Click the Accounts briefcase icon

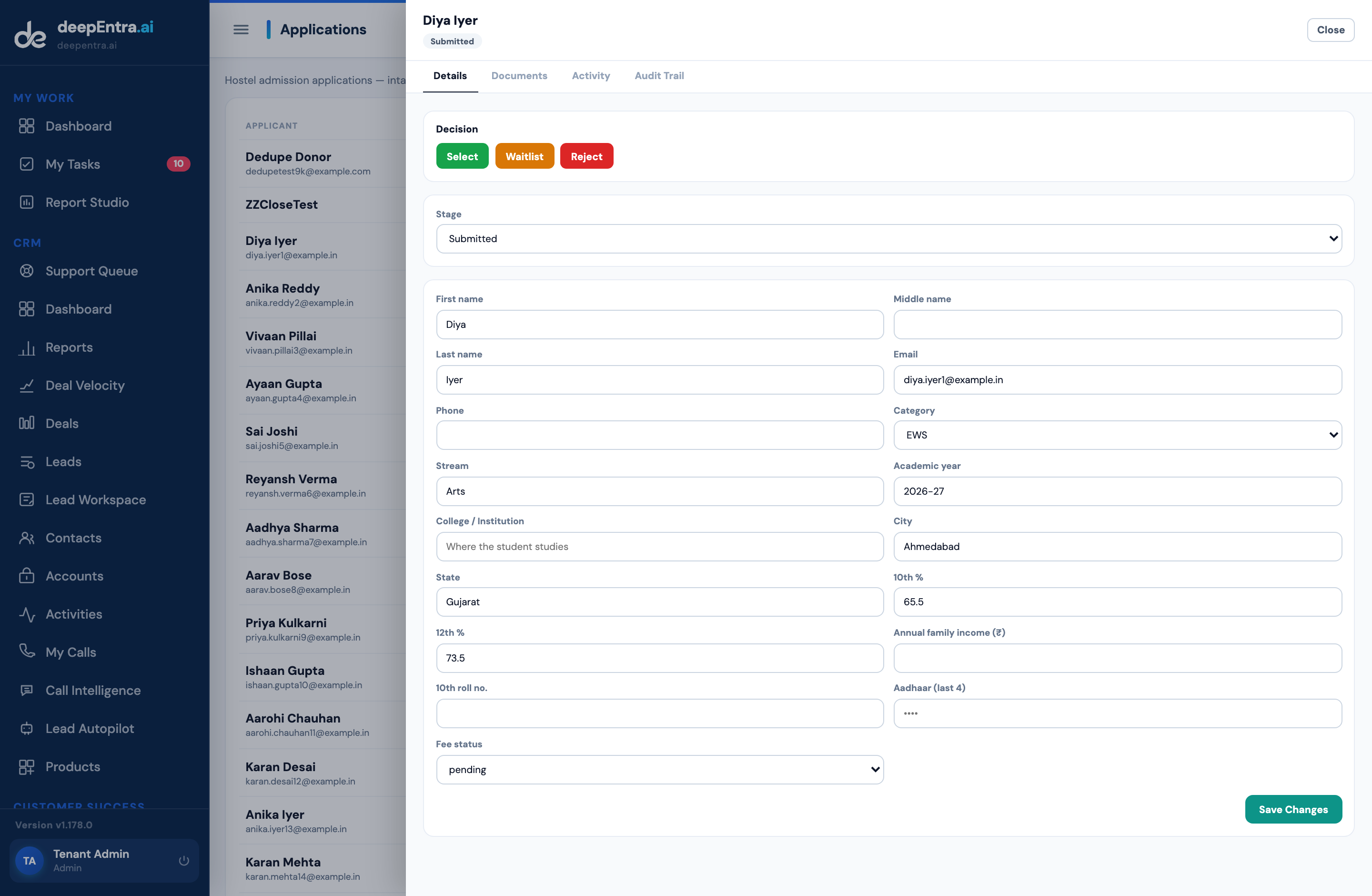point(27,575)
